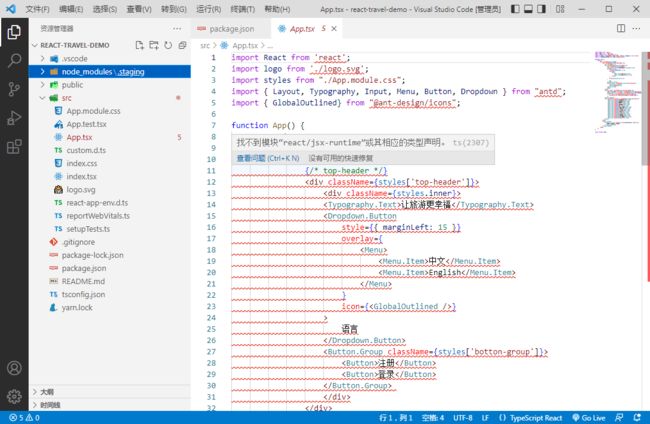
Task: Open the Extensions view icon
Action: [x=14, y=146]
